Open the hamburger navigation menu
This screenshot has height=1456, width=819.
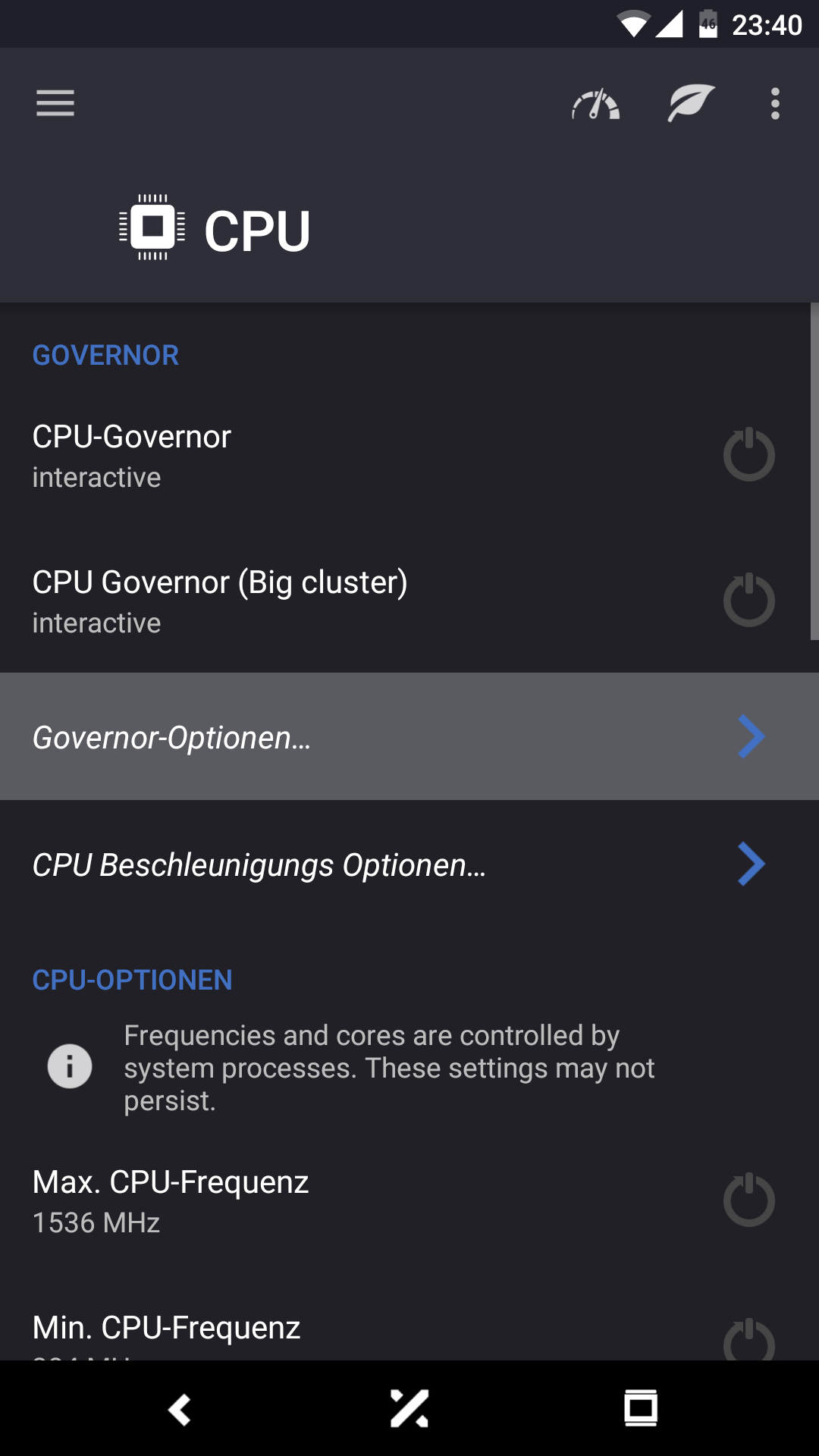pos(55,103)
